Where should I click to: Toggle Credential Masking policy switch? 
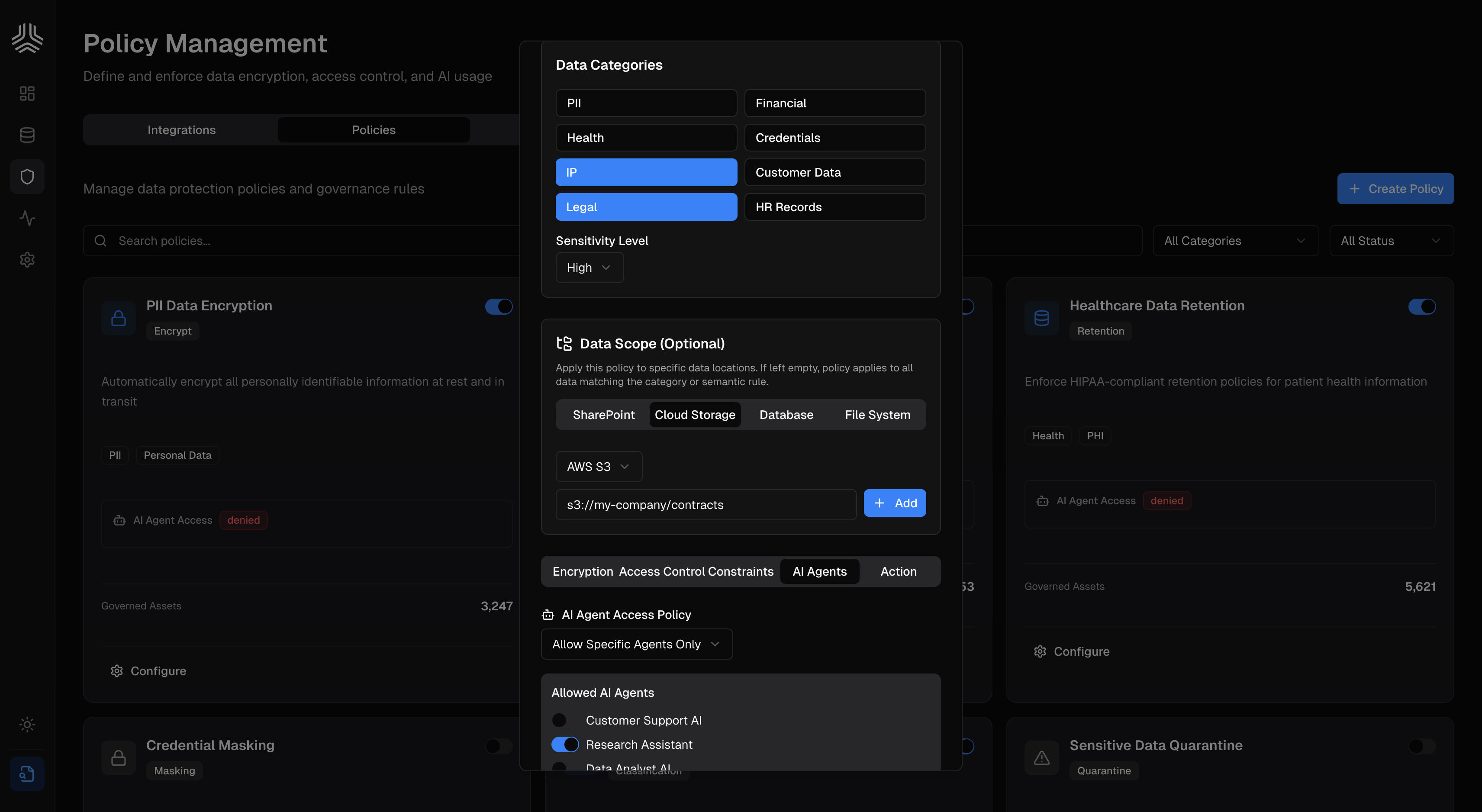(x=499, y=746)
